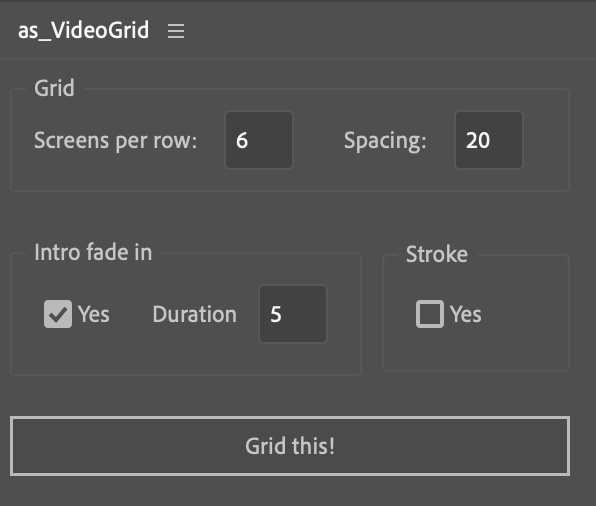
Task: Click the Spacing value field showing 20
Action: pyautogui.click(x=489, y=140)
